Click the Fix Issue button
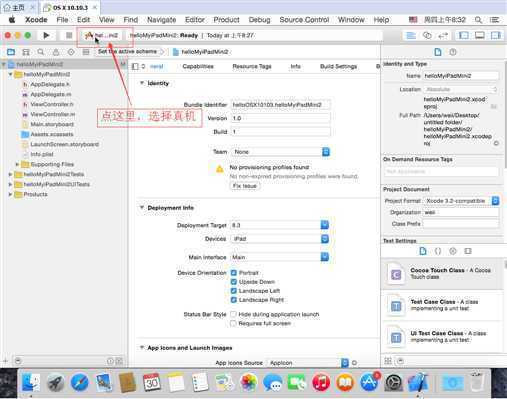Viewport: 507px width, 399px height. [244, 186]
